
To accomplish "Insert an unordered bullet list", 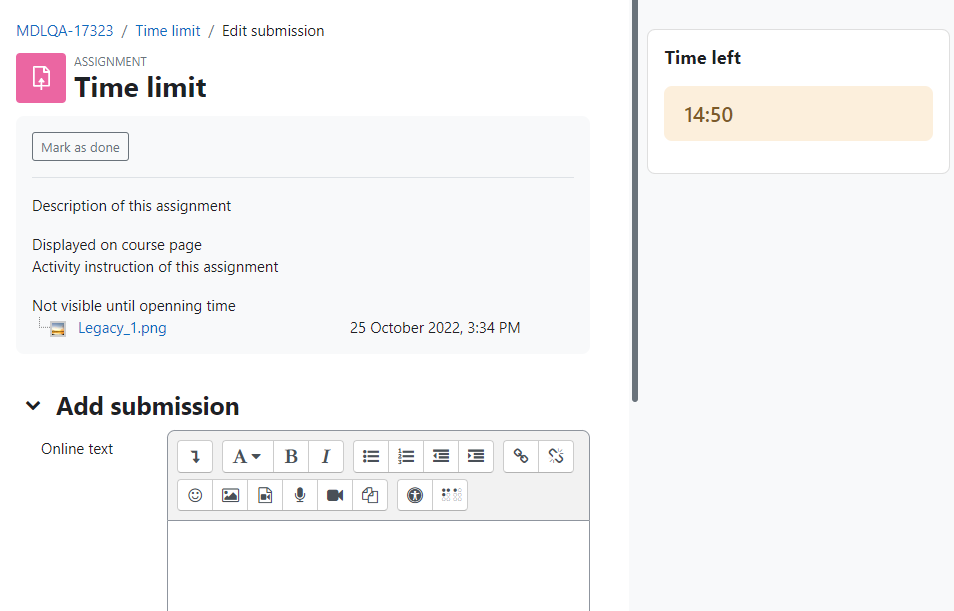I will point(371,456).
